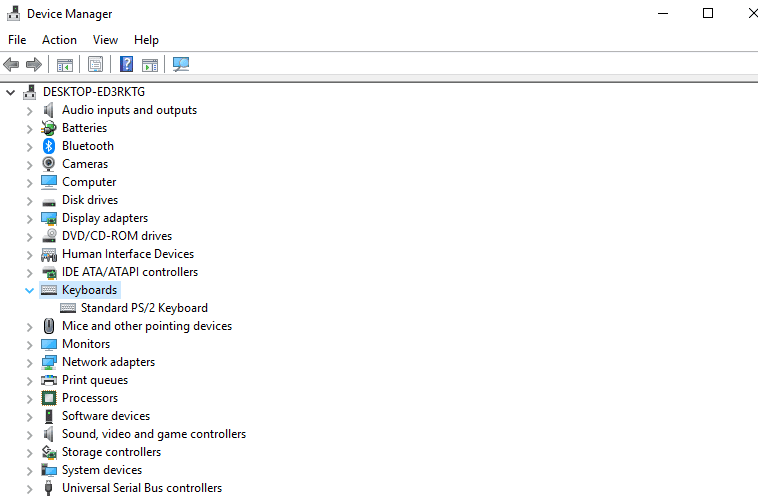
Task: Select the Monitors label
Action: [86, 344]
